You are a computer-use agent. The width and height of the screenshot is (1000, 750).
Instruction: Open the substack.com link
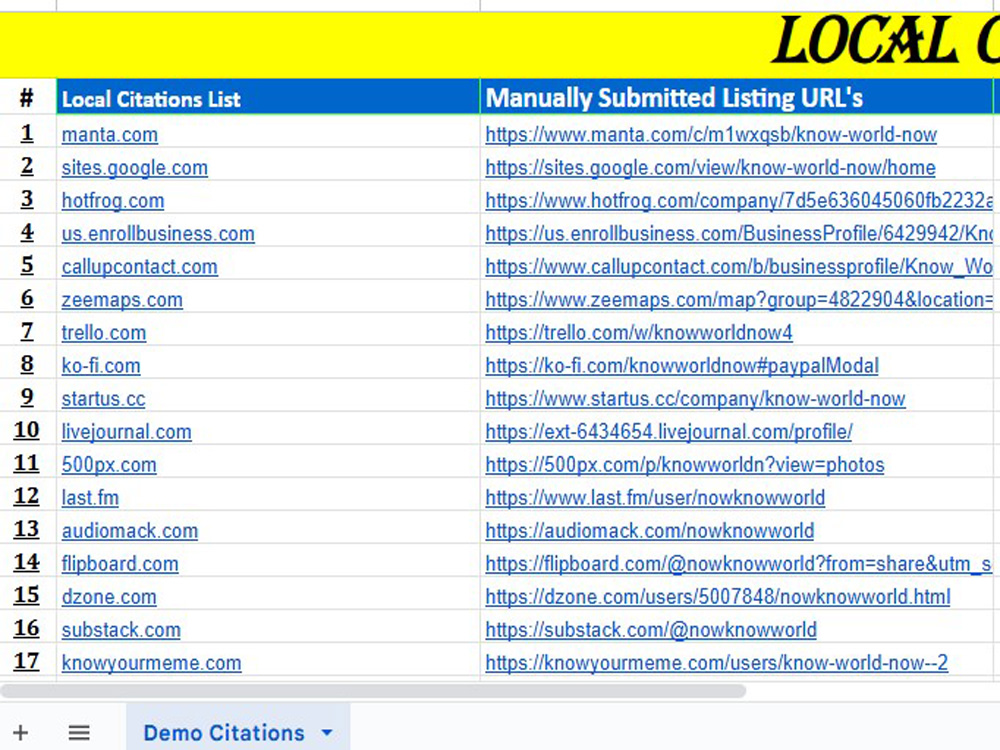pyautogui.click(x=121, y=630)
